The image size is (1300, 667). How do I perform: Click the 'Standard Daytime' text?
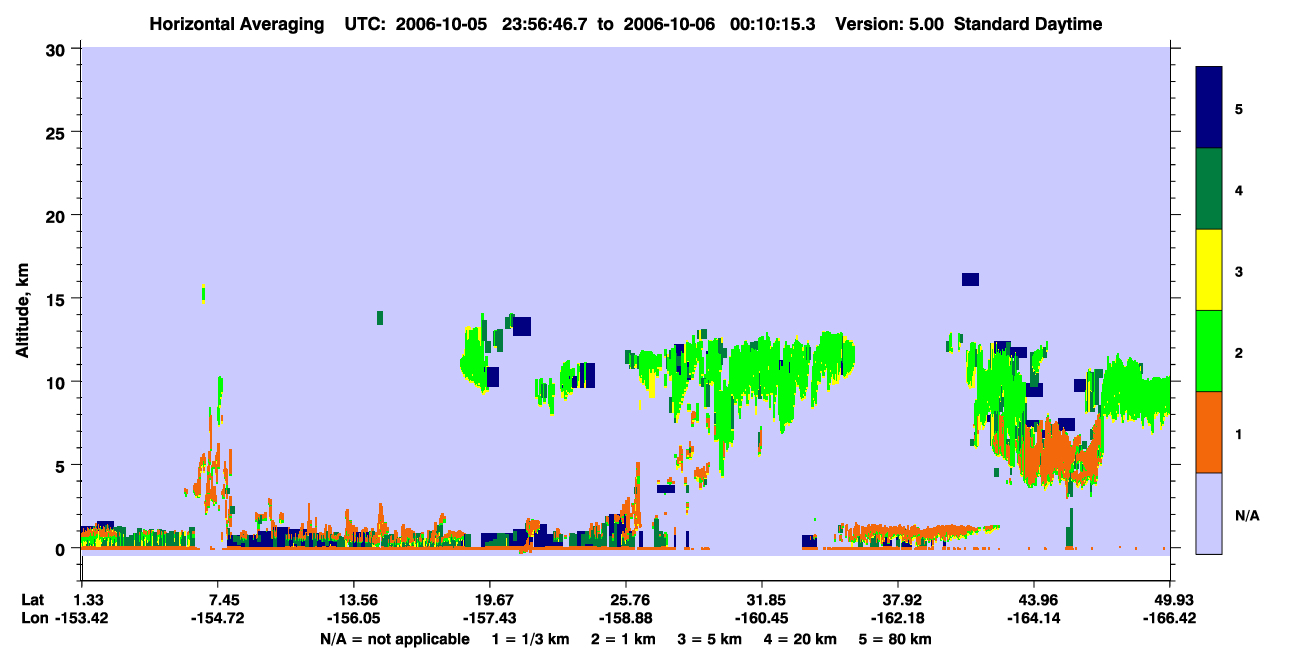[1028, 24]
